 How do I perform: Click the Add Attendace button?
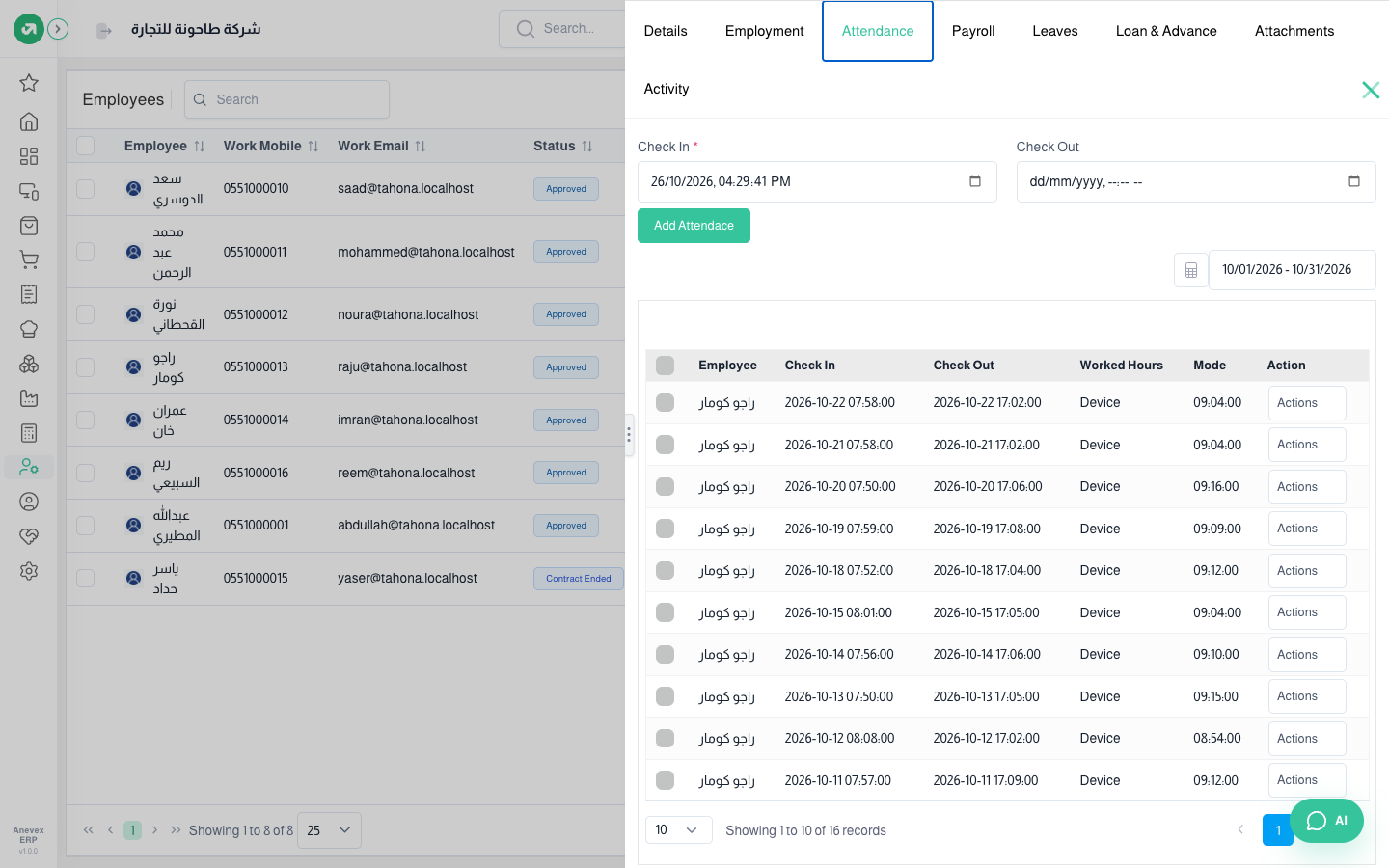point(694,226)
